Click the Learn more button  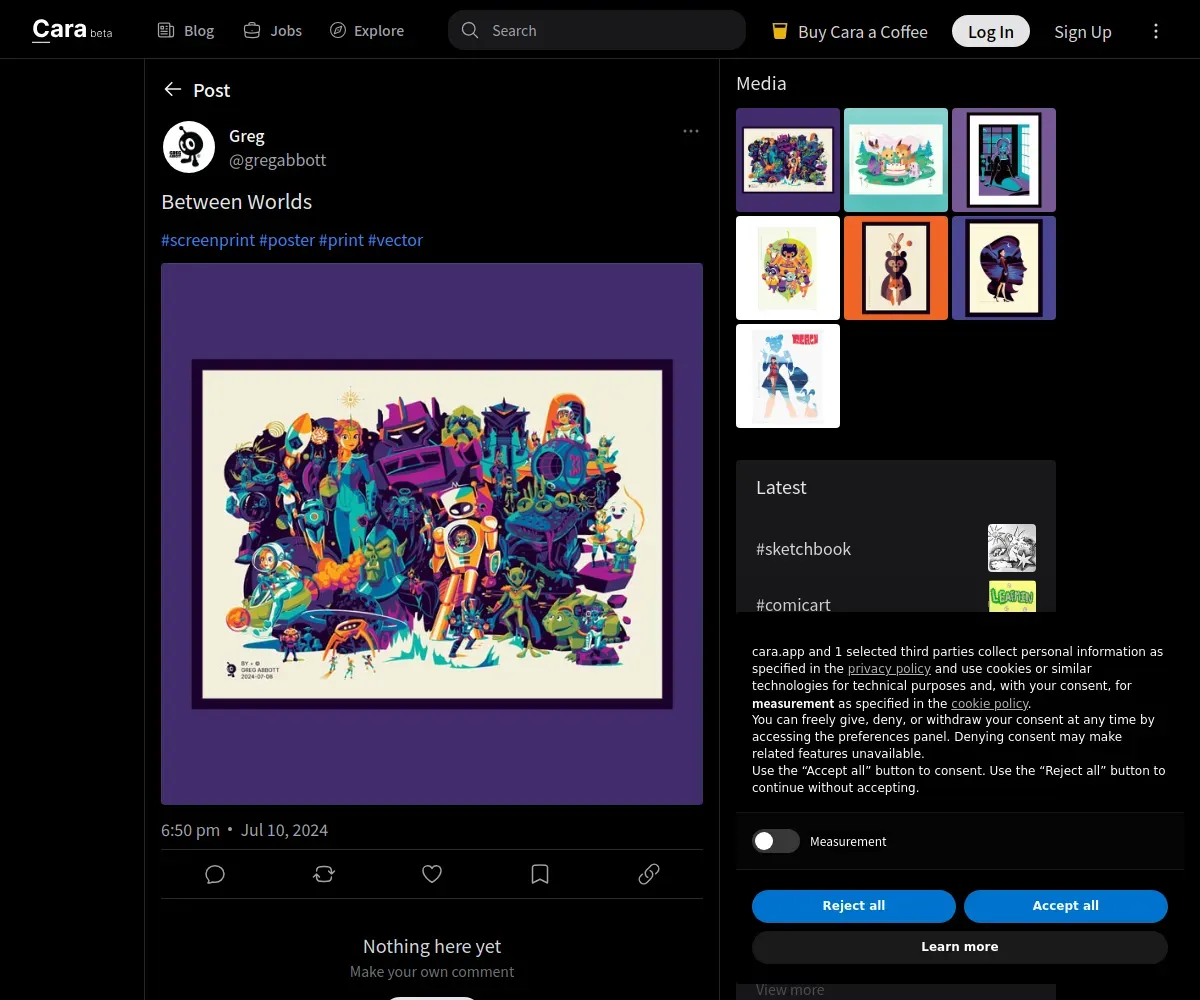click(960, 947)
